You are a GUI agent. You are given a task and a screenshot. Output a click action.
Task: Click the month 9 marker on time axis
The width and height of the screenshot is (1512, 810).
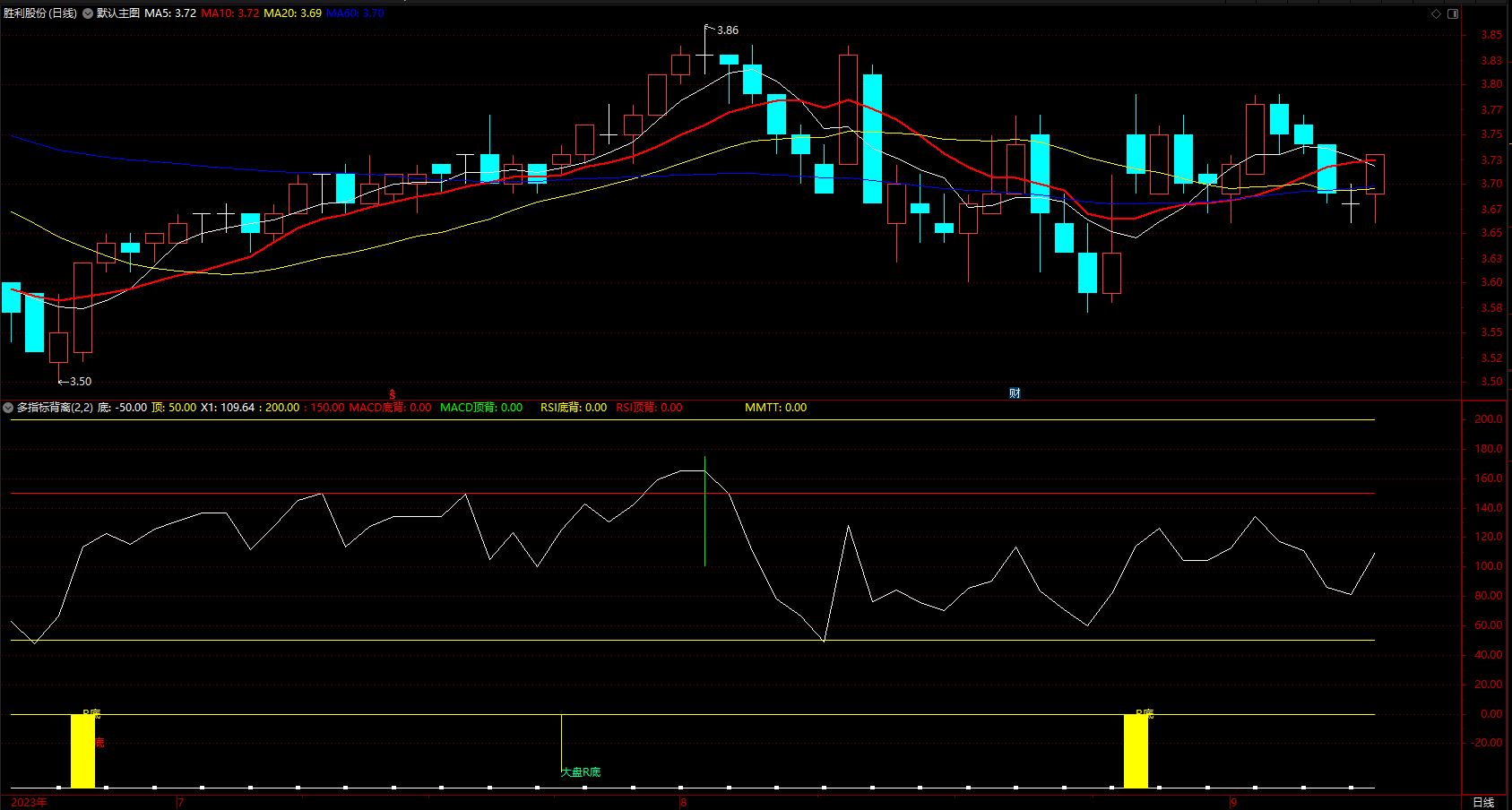pos(1233,802)
